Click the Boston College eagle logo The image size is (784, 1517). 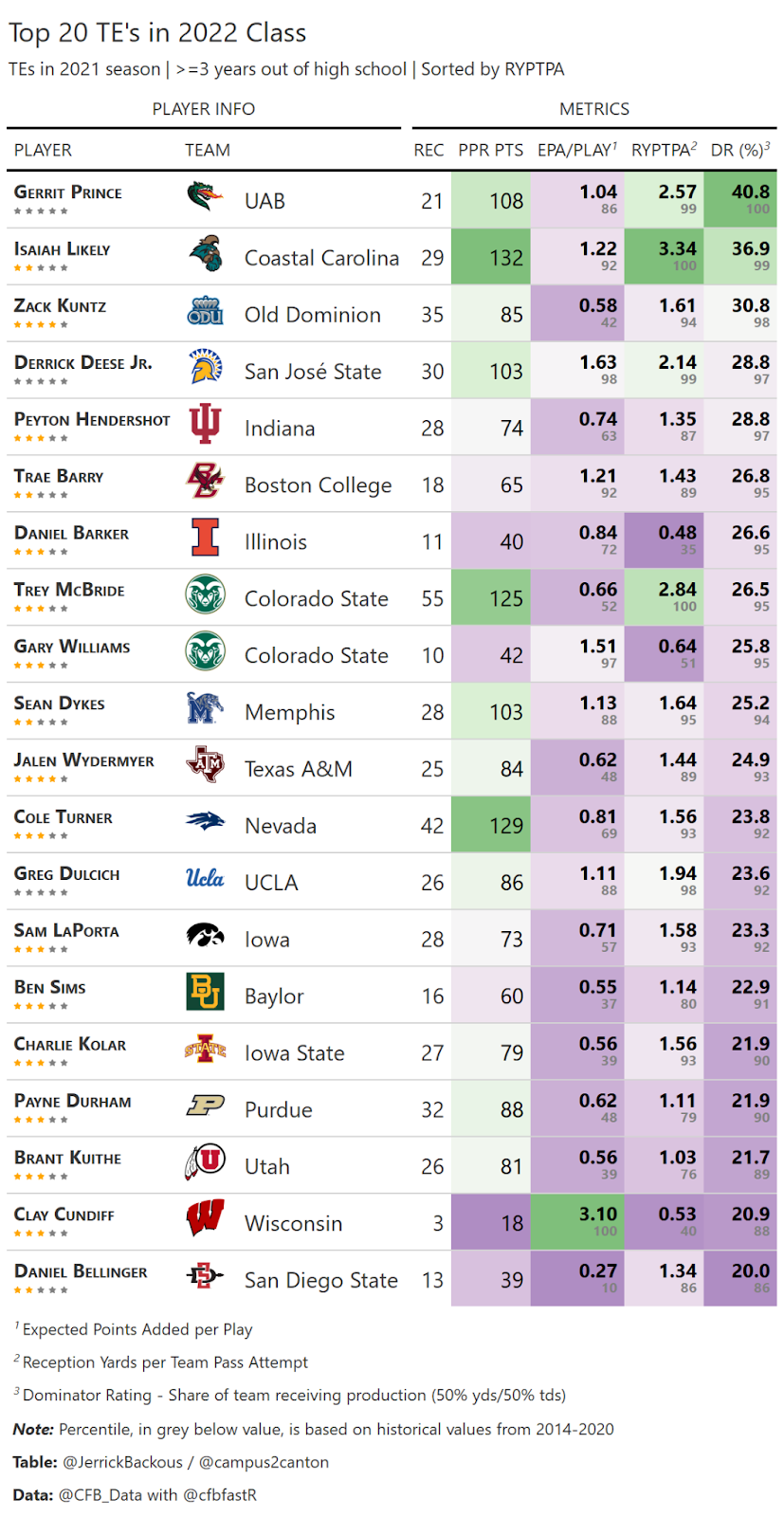(x=205, y=481)
